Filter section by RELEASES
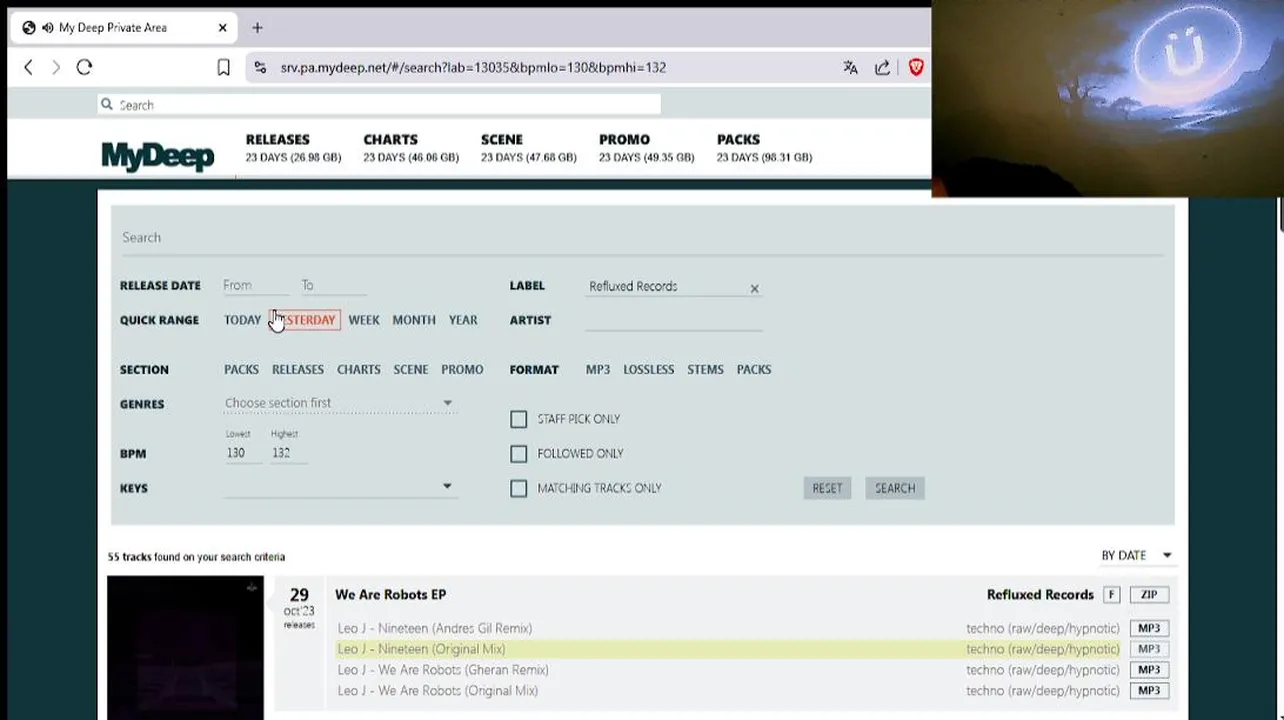 (298, 369)
